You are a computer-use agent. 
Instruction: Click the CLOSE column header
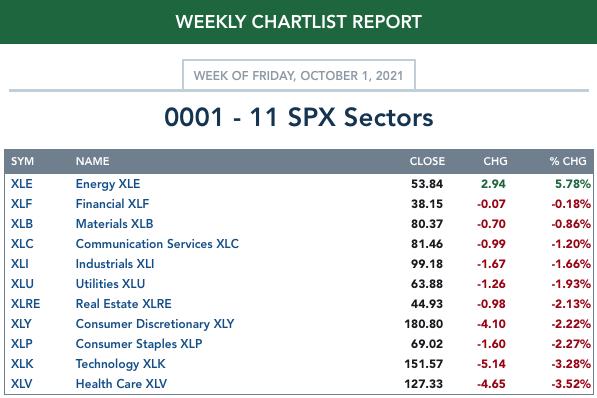pos(427,161)
